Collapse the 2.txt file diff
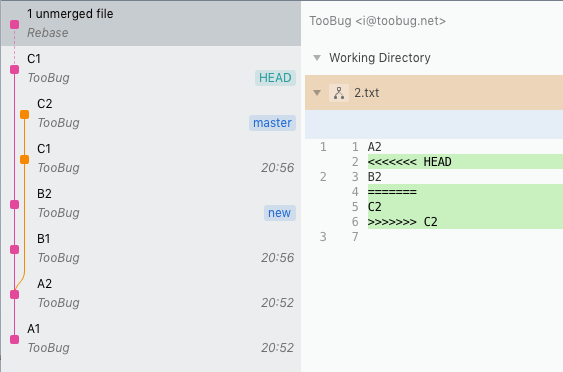Screen dimensions: 563x372 pos(317,93)
